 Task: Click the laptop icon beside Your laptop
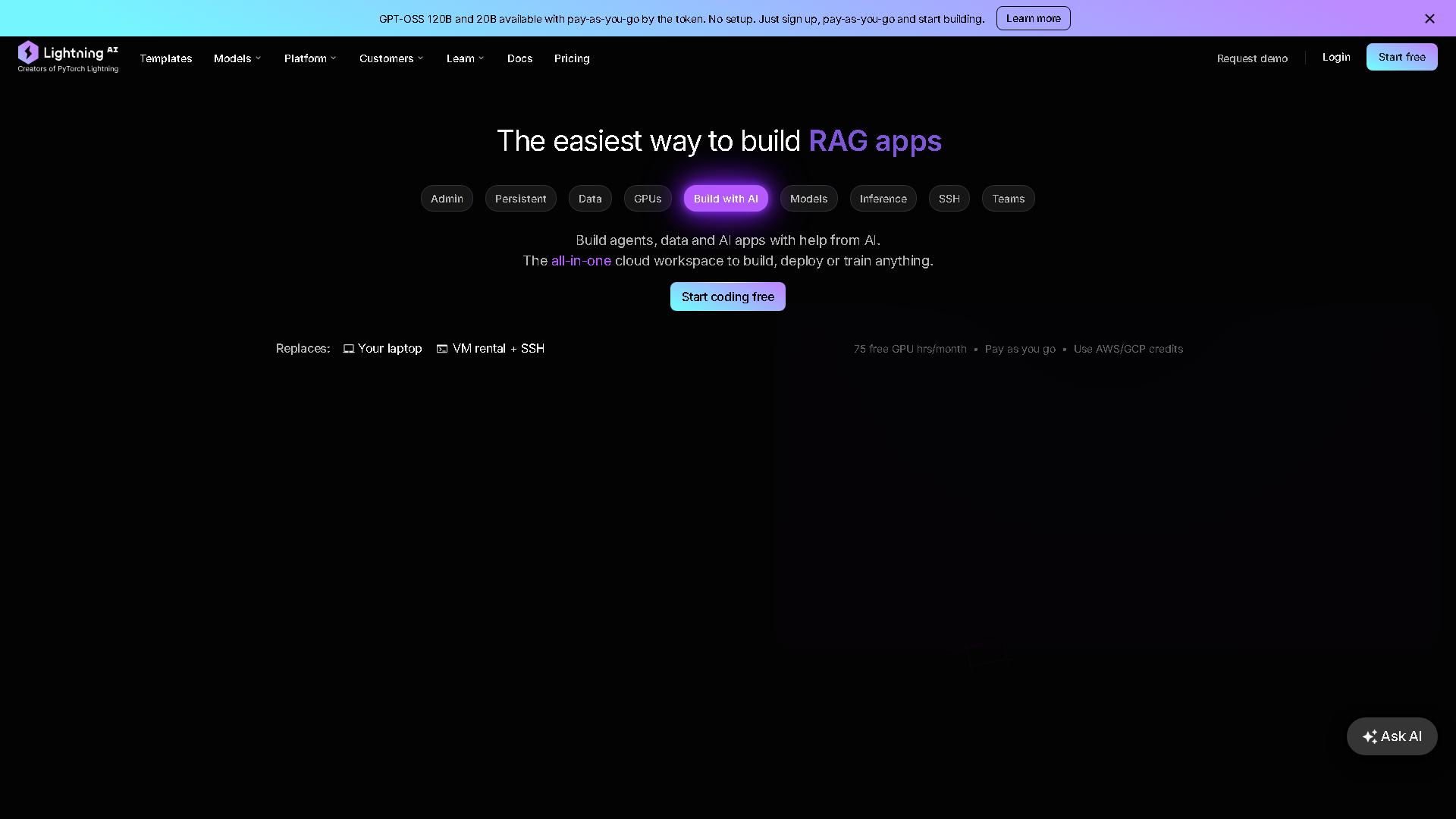[349, 349]
